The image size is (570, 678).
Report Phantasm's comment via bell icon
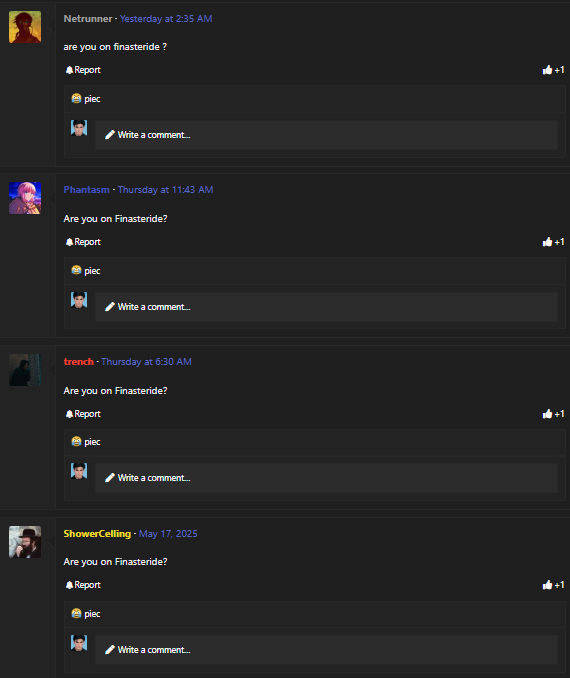pos(83,242)
